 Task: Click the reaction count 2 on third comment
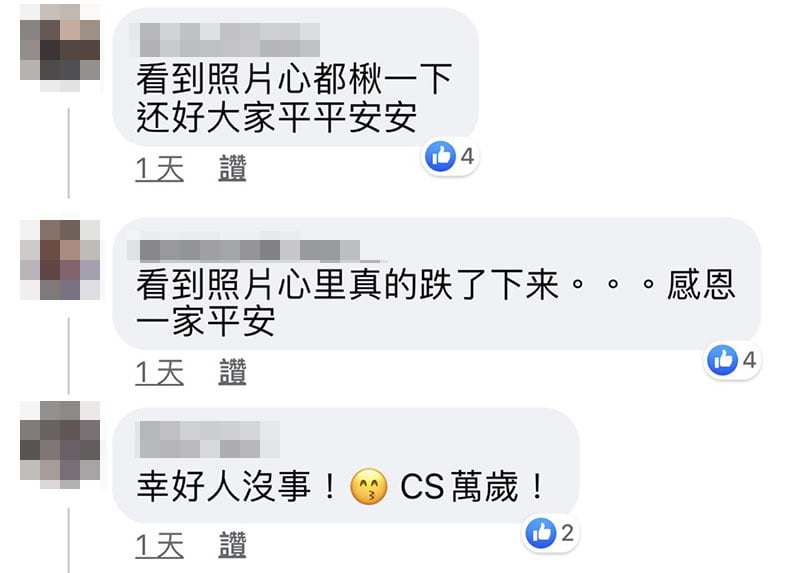(x=567, y=533)
